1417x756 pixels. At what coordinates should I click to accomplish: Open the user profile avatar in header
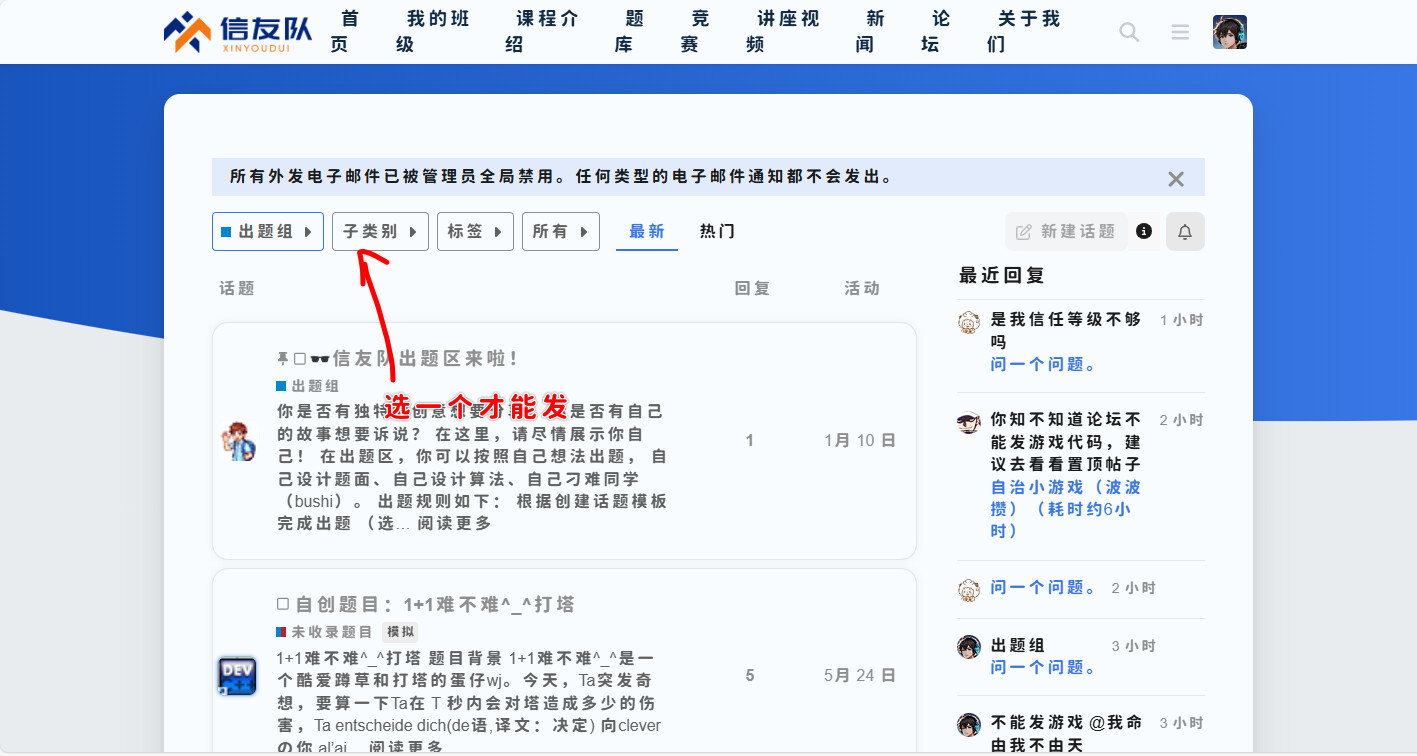coord(1230,32)
